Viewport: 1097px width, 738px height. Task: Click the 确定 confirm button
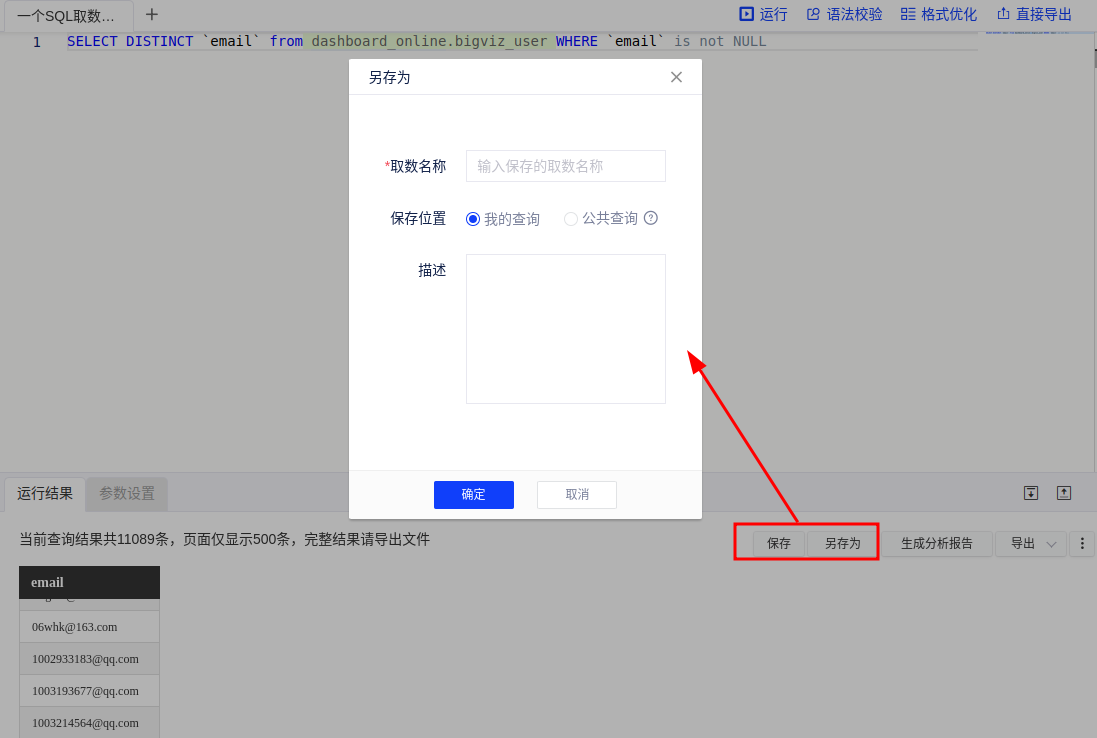473,495
